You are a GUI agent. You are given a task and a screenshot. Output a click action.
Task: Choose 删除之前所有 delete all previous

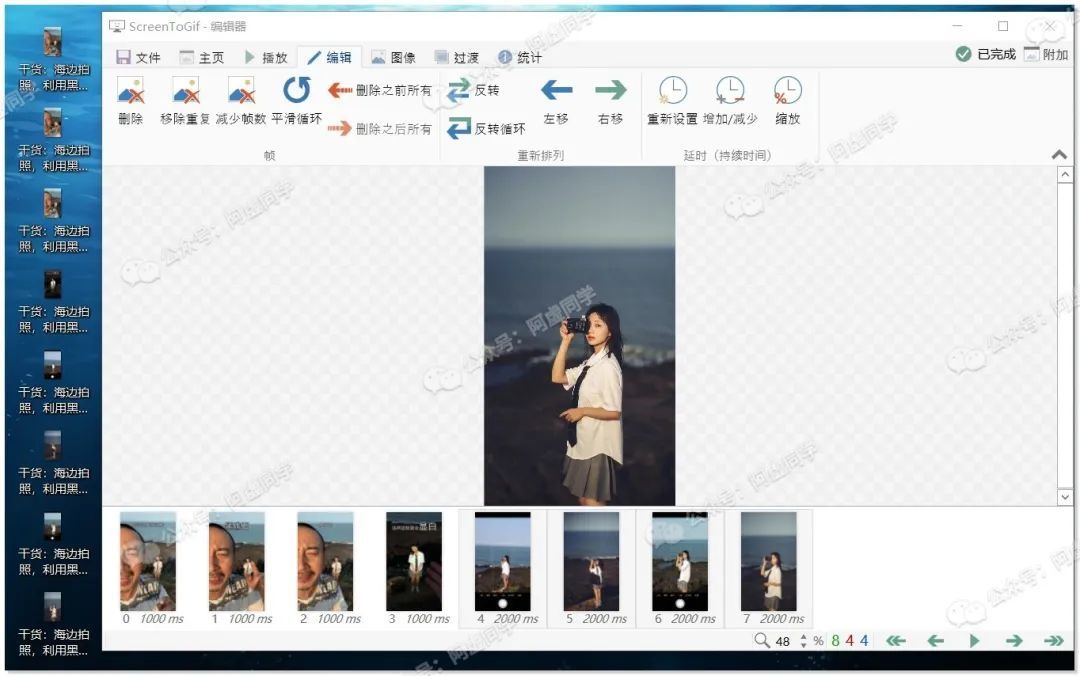(380, 90)
